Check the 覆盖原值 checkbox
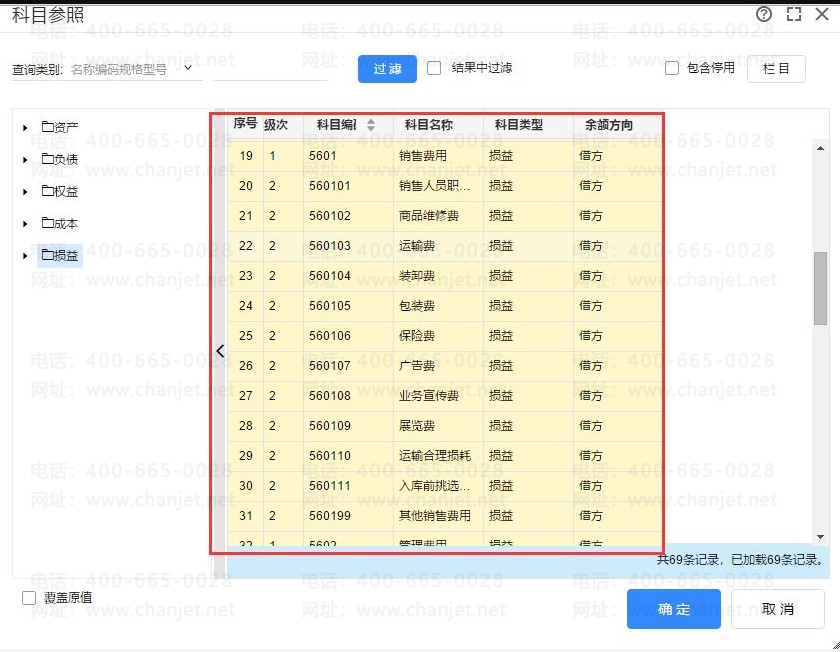The image size is (840, 652). pyautogui.click(x=29, y=598)
